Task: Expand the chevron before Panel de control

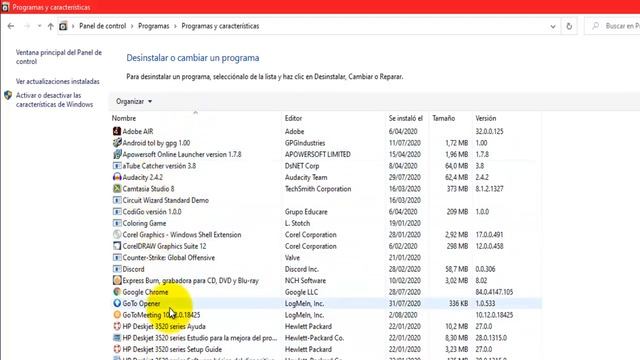Action: pyautogui.click(x=73, y=26)
